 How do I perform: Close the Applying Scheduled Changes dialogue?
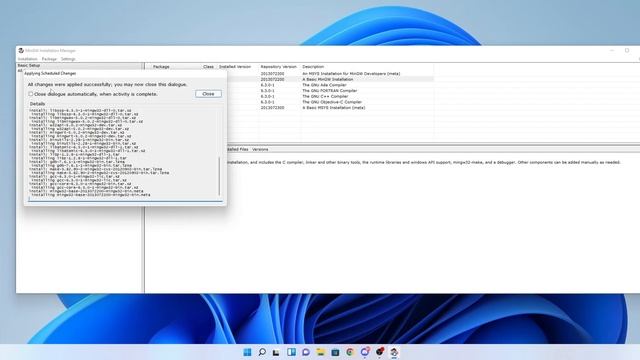pos(208,94)
